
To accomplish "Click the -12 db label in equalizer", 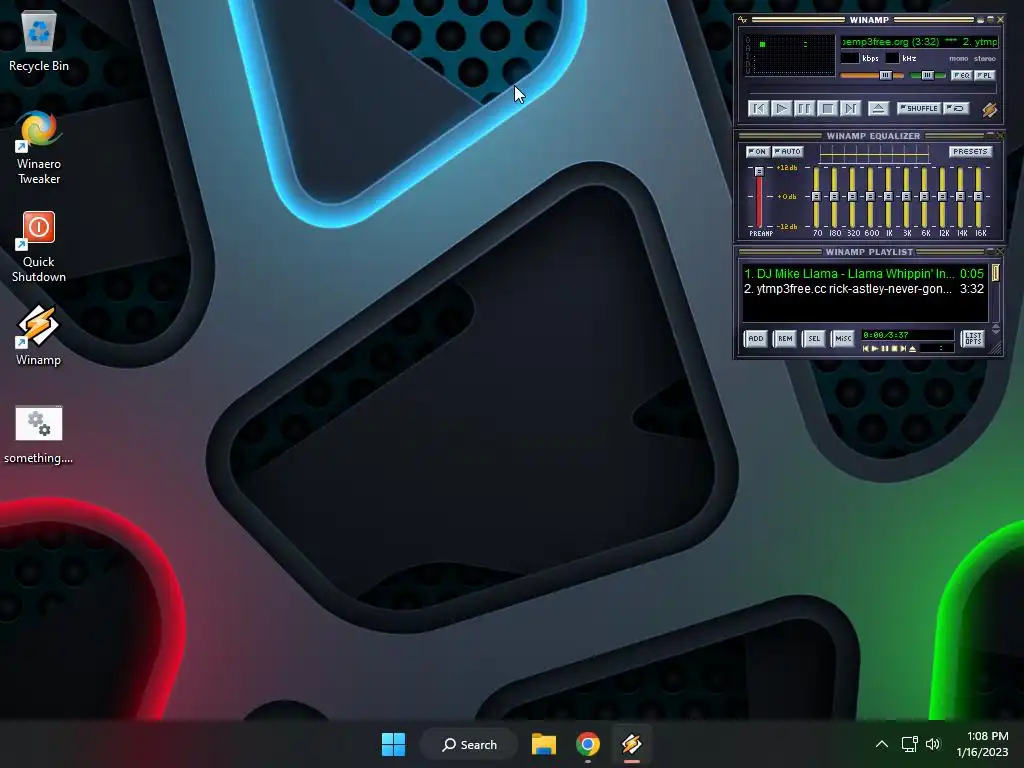I will pos(787,227).
